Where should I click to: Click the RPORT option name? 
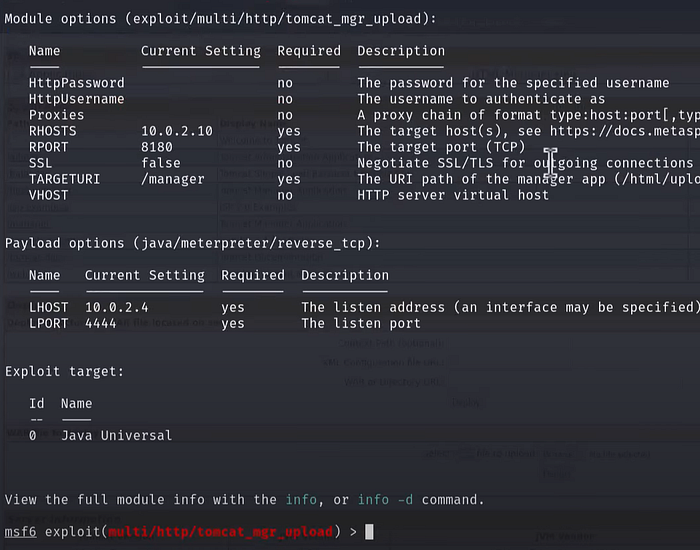point(49,147)
